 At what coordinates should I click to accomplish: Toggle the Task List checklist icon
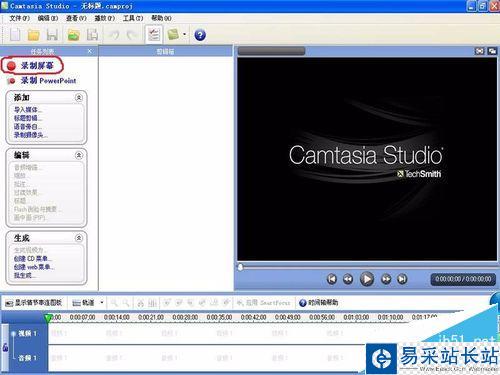tap(154, 35)
